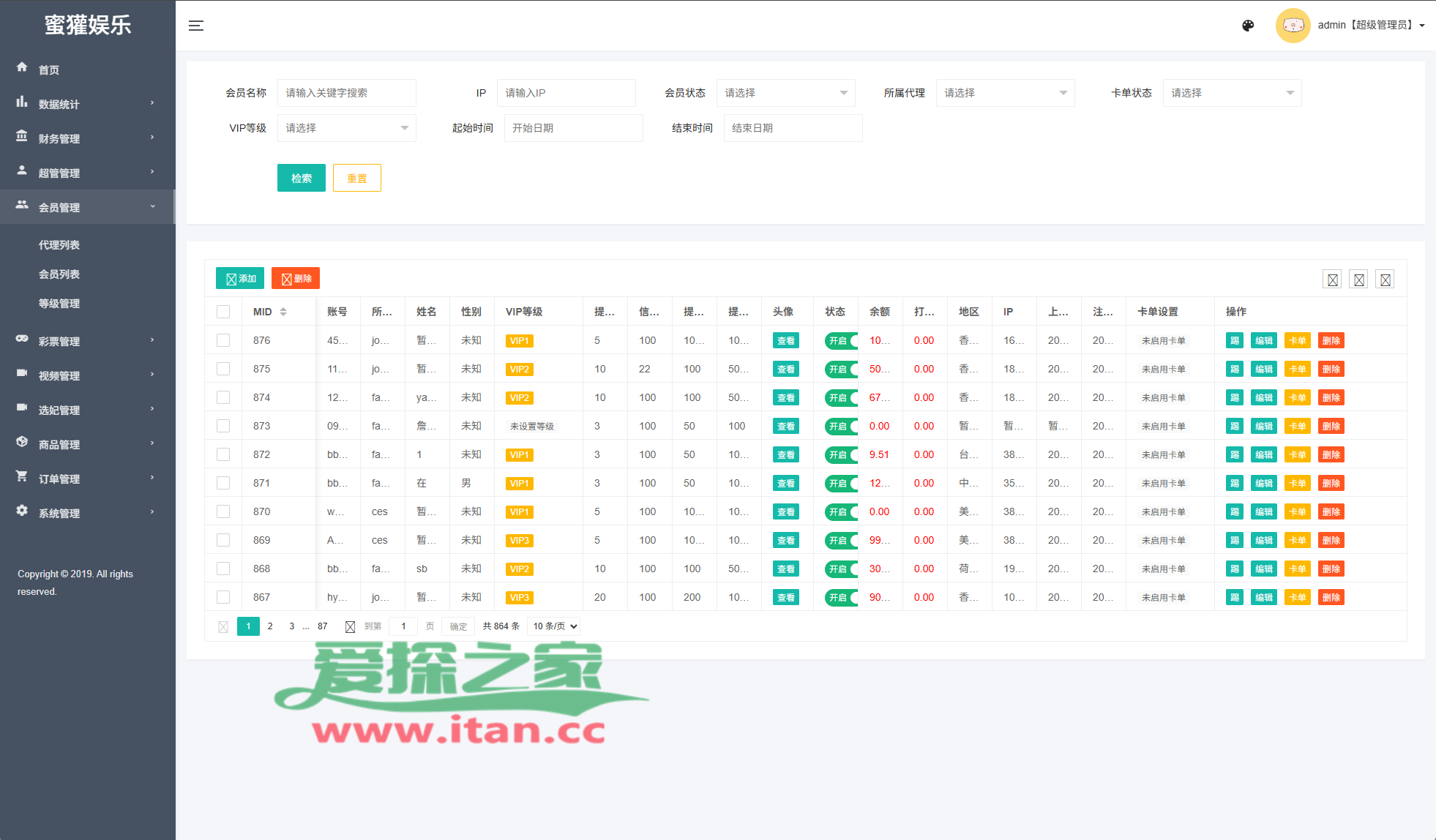Click the 订单管理 shopping cart icon
The image size is (1436, 840).
(22, 476)
